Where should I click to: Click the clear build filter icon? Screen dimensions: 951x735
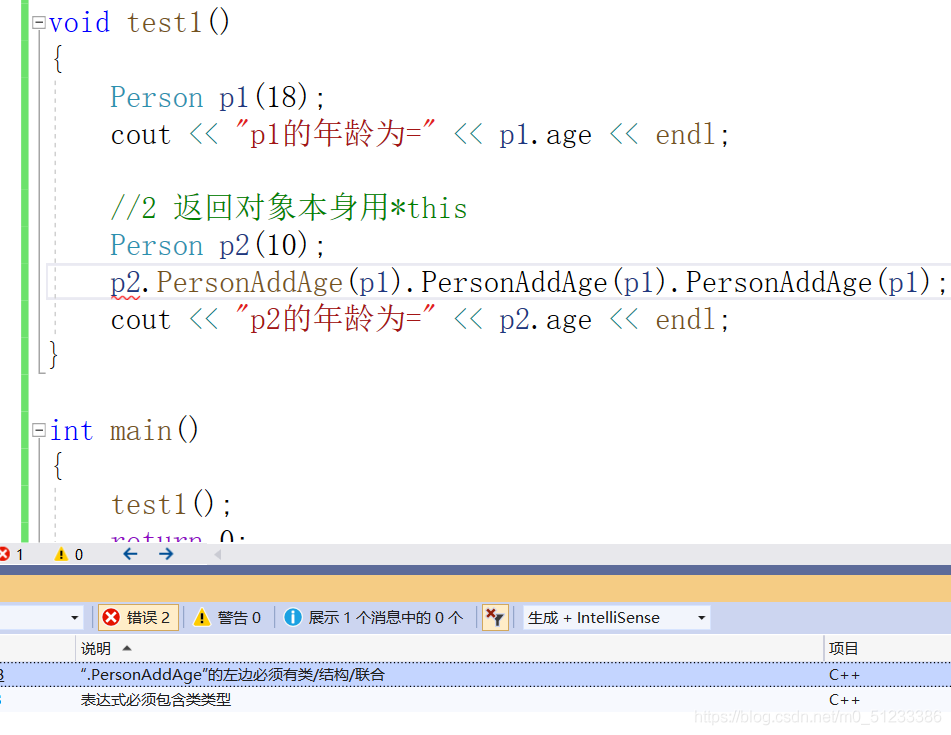(495, 617)
